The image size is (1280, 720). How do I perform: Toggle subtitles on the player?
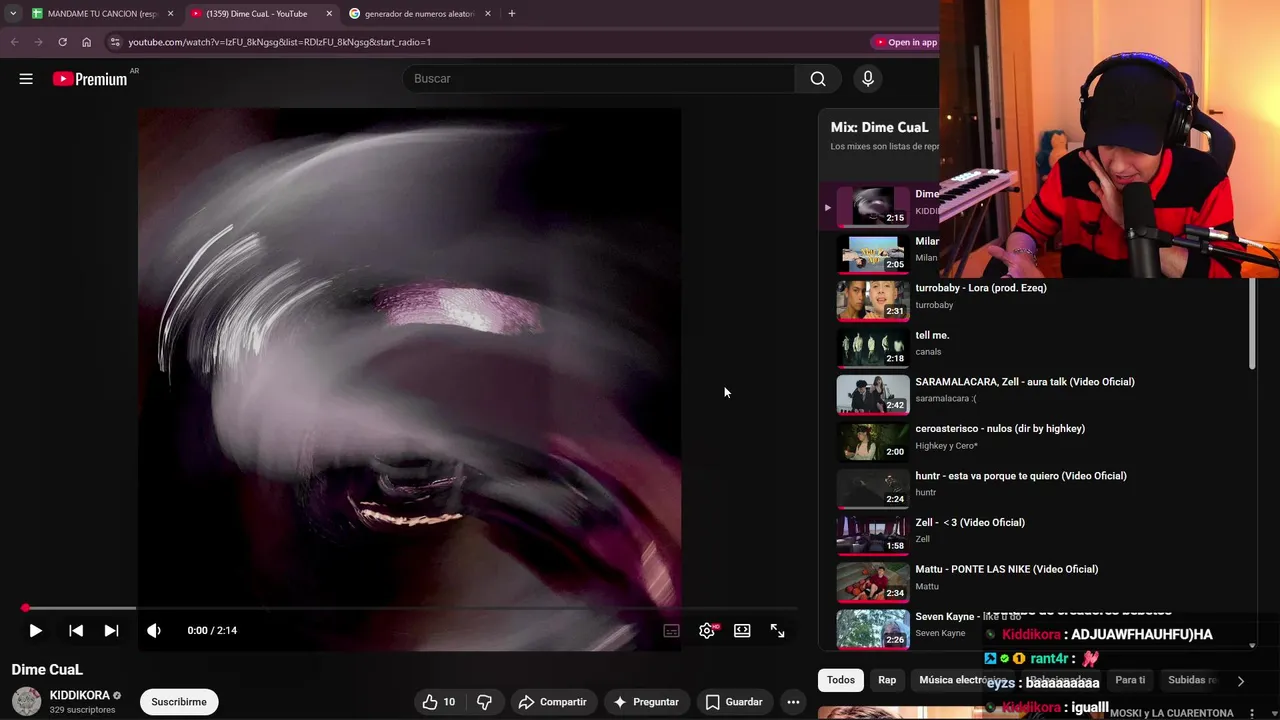(672, 631)
